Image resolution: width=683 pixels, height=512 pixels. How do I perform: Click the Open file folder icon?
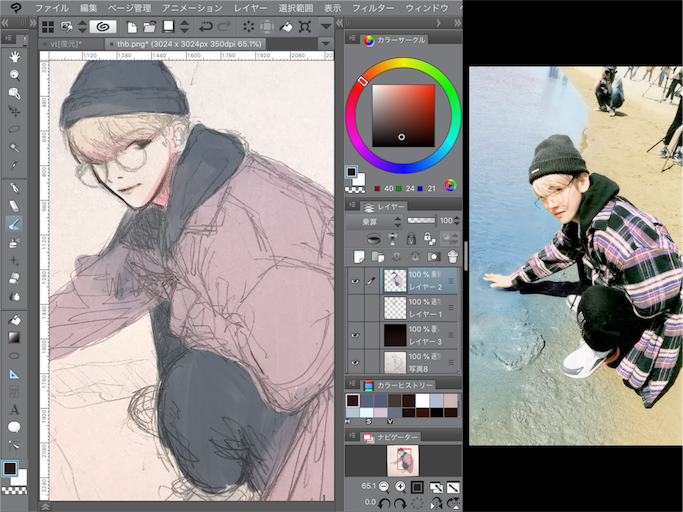[x=149, y=27]
